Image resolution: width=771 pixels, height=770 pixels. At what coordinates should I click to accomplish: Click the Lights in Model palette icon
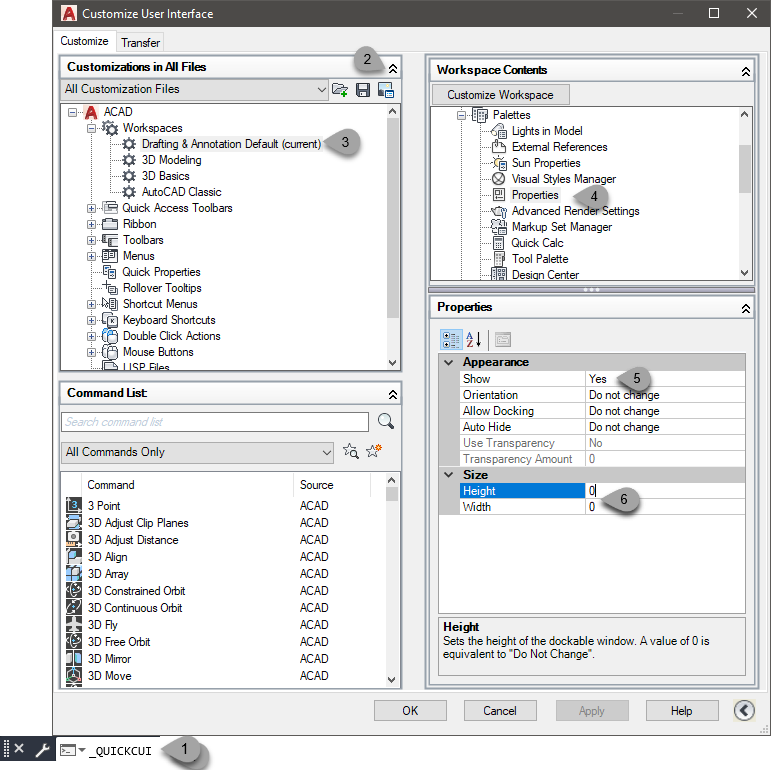tap(499, 131)
